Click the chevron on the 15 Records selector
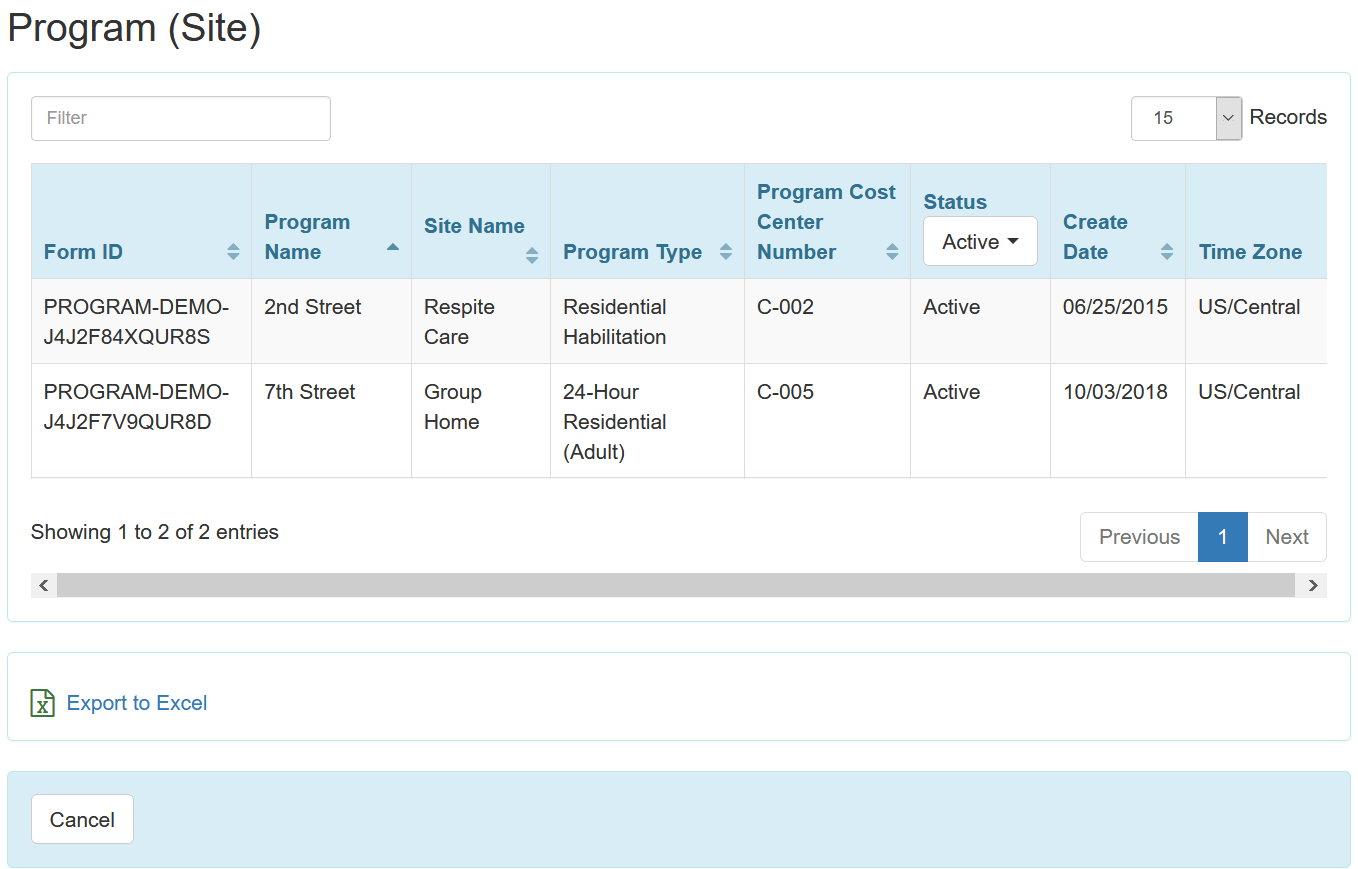 tap(1228, 118)
